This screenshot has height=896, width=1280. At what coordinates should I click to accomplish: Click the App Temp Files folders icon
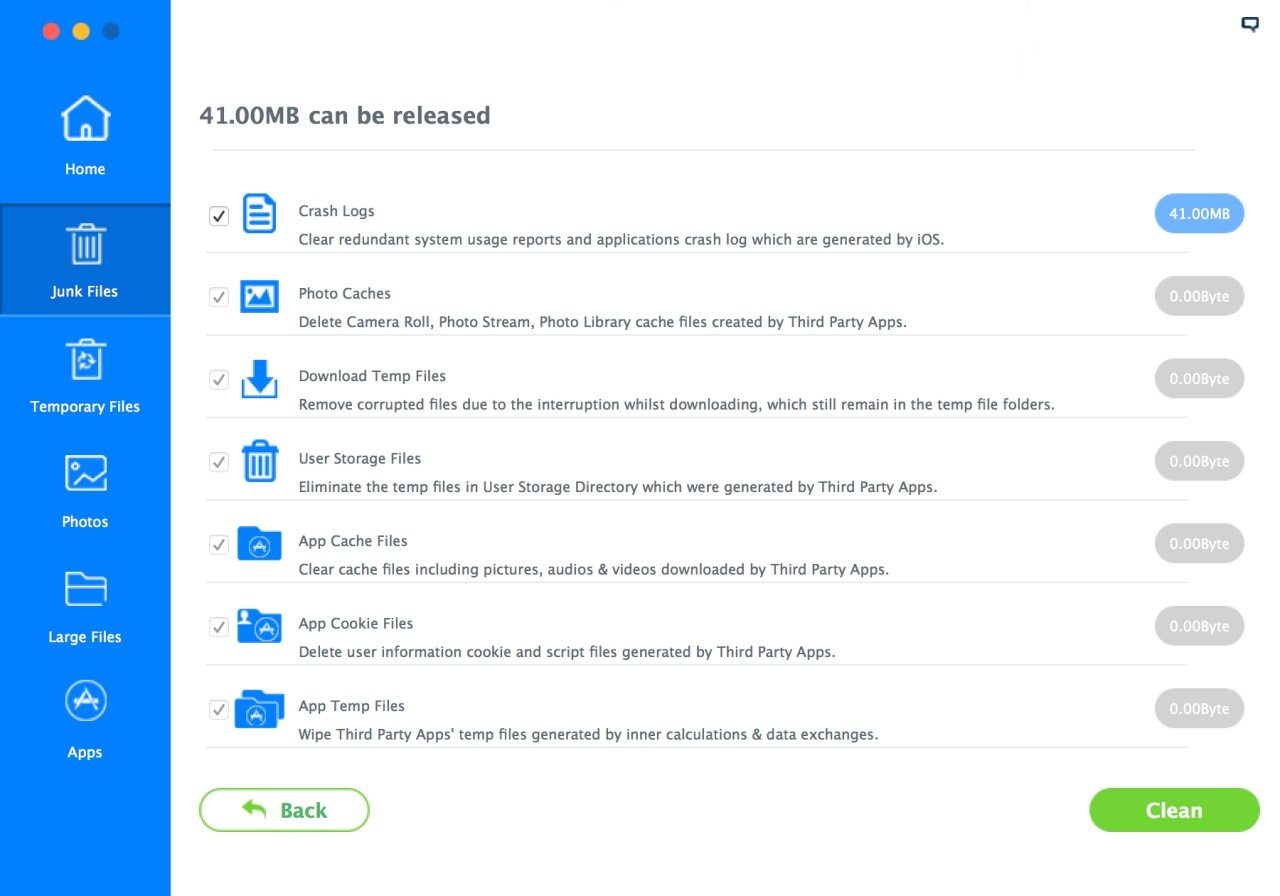click(260, 709)
